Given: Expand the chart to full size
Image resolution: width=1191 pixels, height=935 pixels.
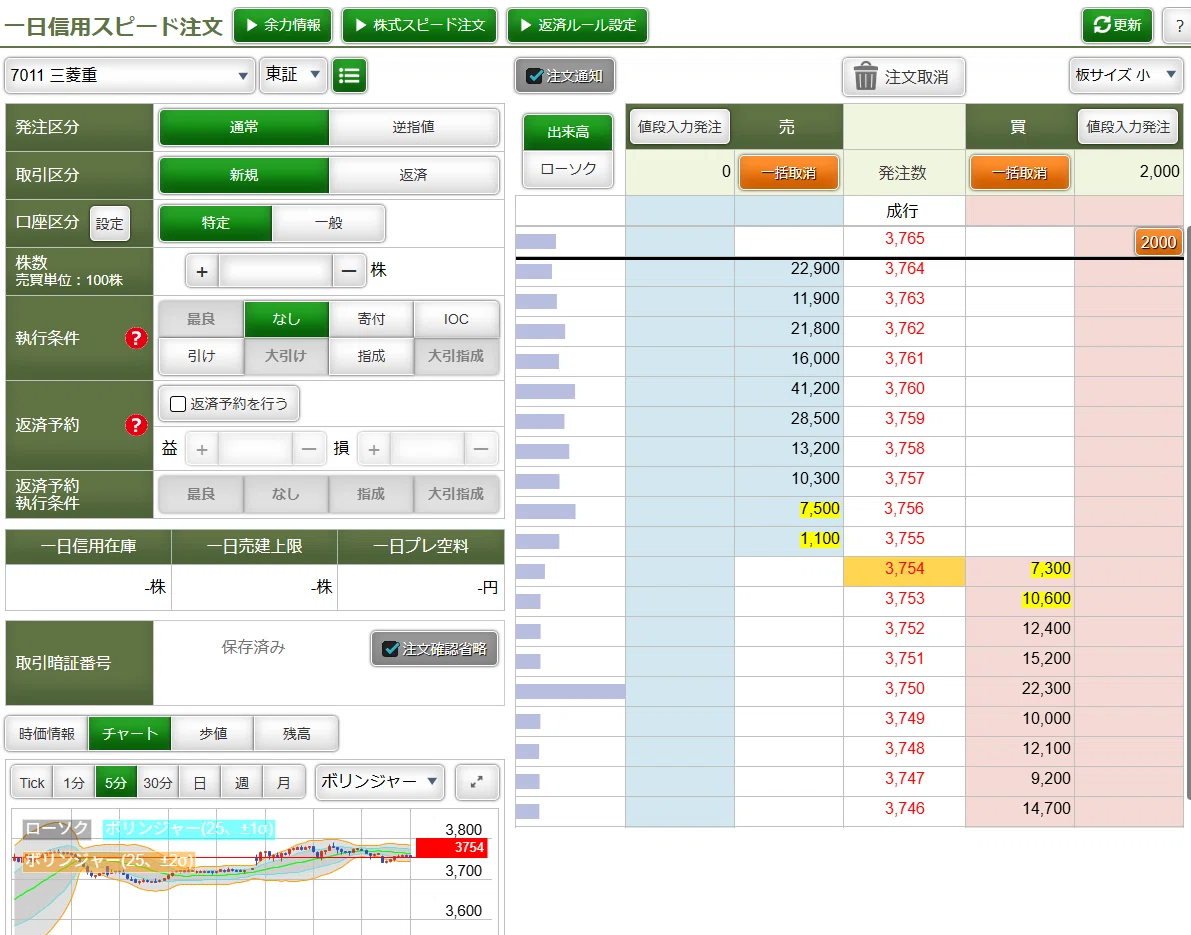Looking at the screenshot, I should click(x=477, y=782).
